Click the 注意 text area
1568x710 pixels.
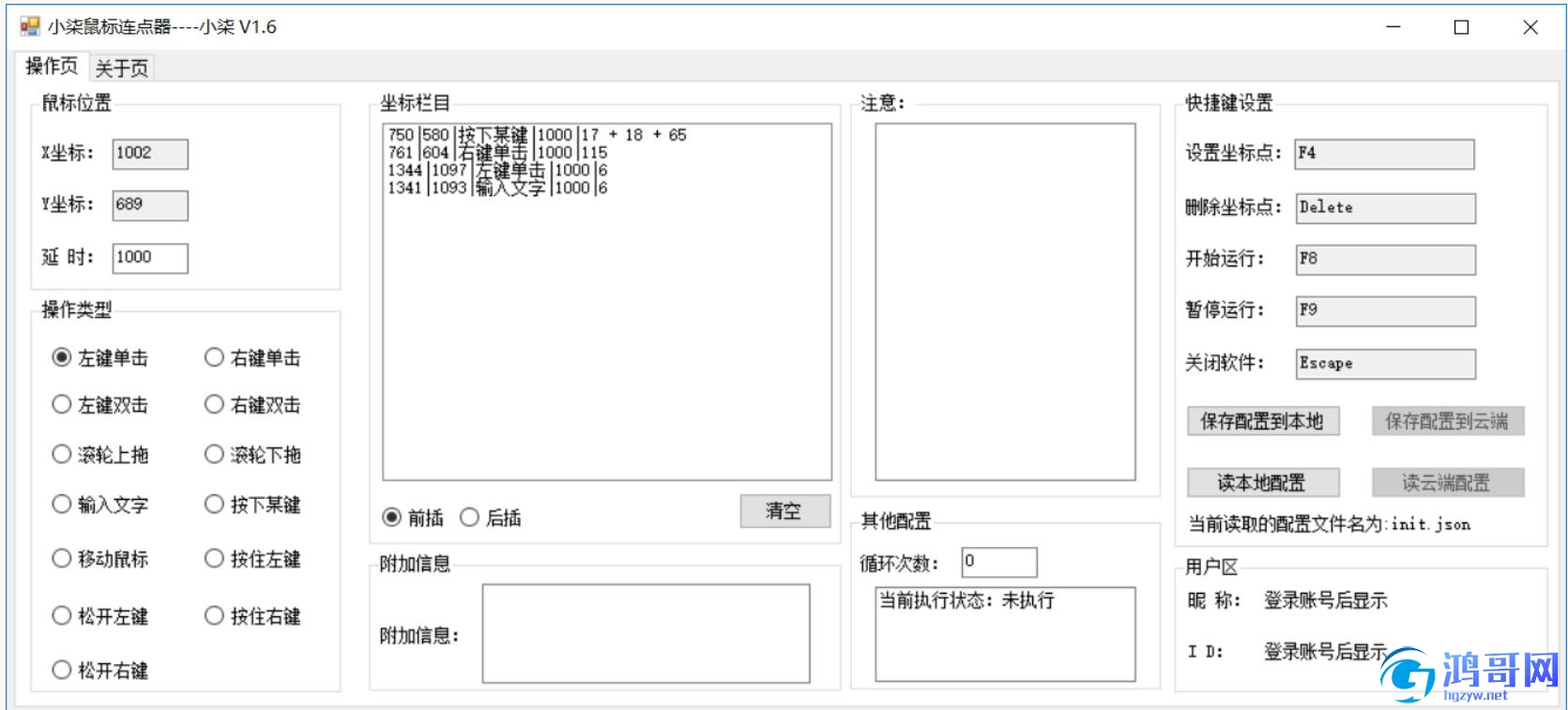pos(1005,301)
